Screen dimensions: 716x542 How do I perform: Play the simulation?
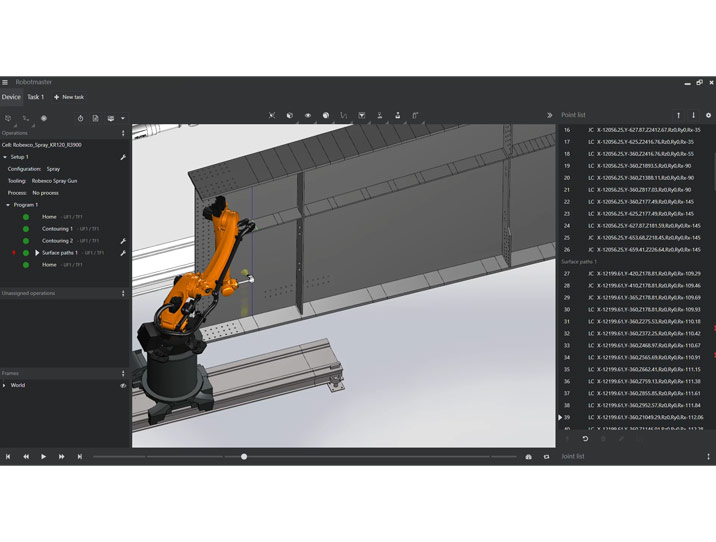43,457
